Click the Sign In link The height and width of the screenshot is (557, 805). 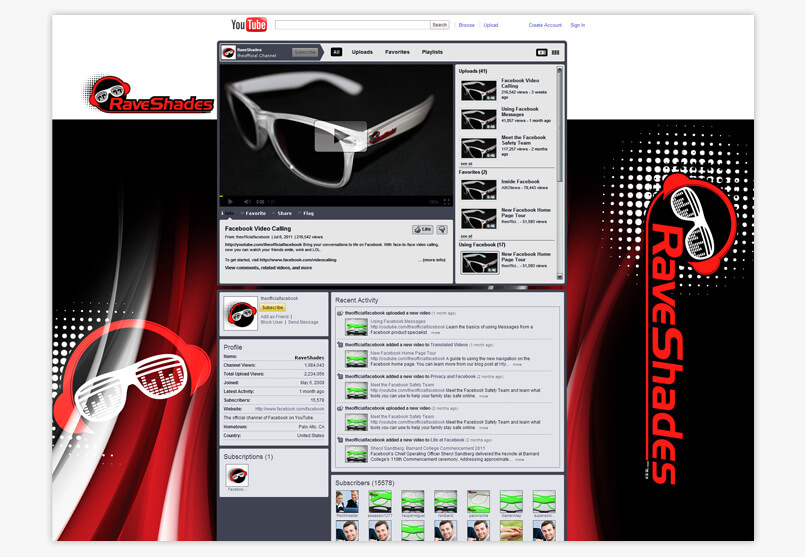[577, 25]
